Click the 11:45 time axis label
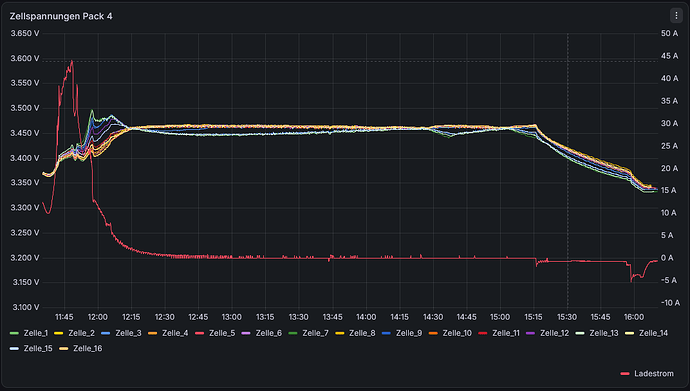Viewport: 690px width, 391px height. click(64, 317)
